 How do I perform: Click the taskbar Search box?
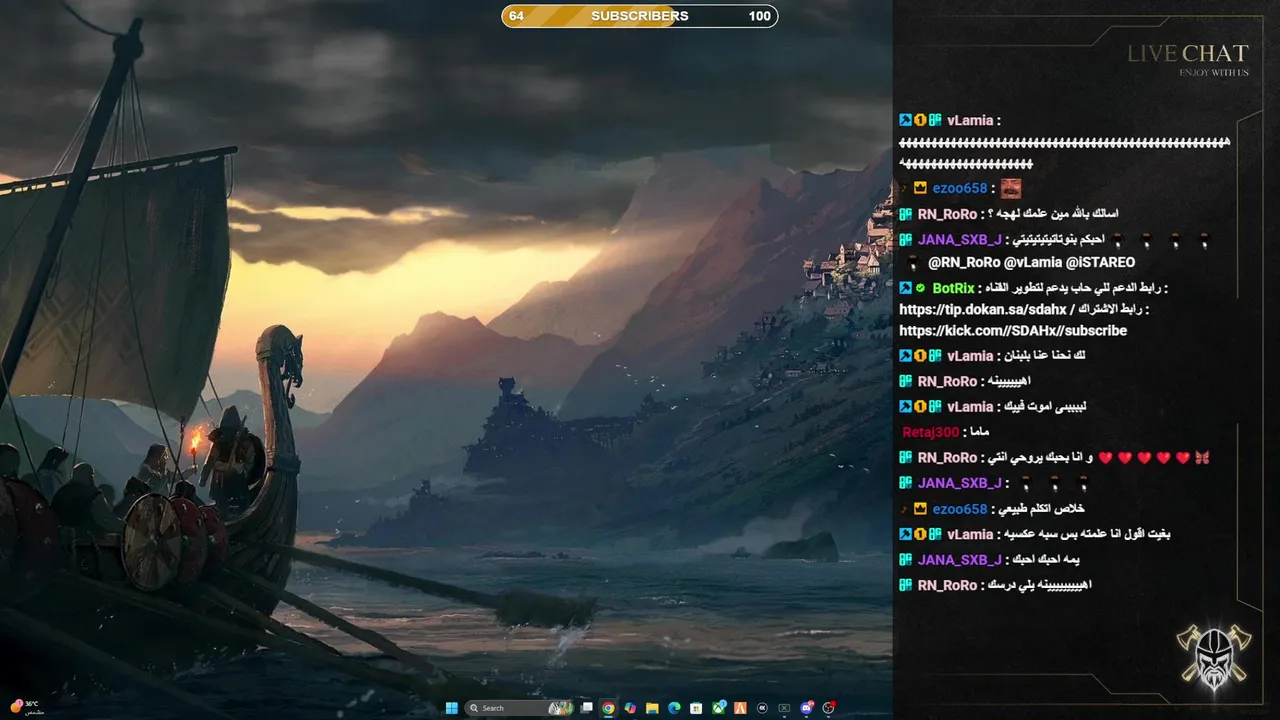click(520, 708)
